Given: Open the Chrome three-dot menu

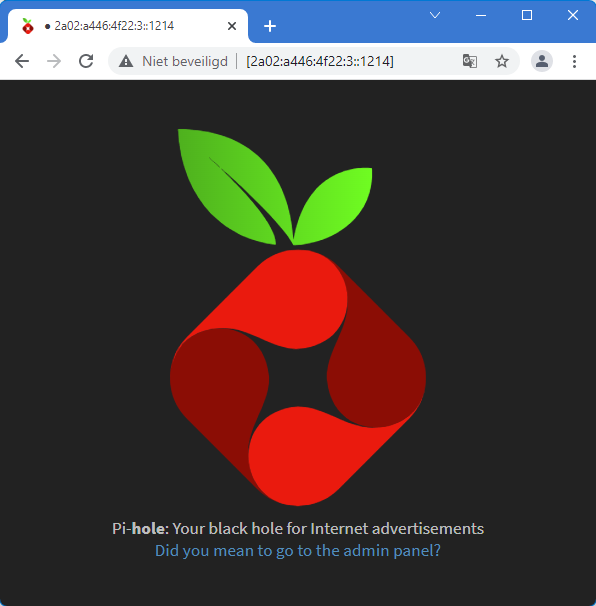Looking at the screenshot, I should [574, 61].
